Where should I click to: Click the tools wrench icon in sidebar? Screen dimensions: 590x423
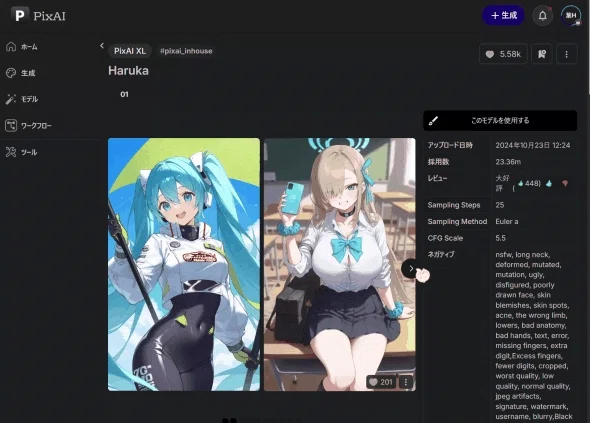[11, 152]
